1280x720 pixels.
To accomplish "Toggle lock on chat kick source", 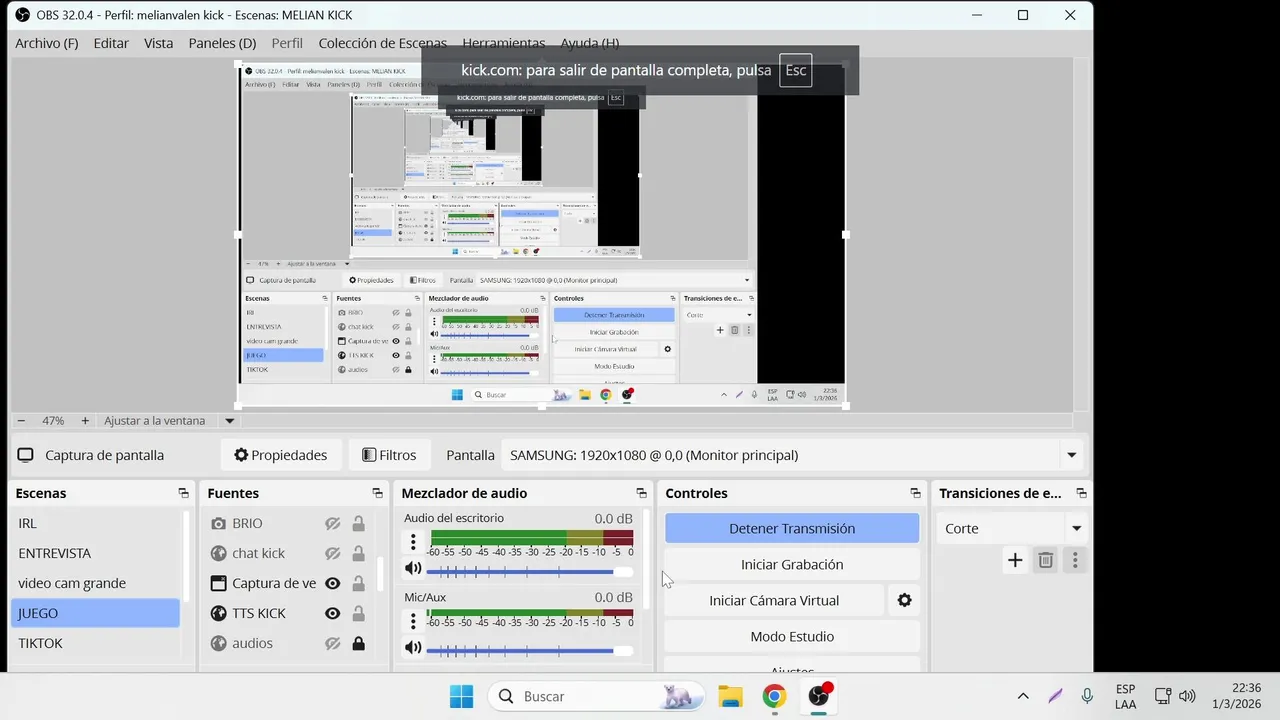I will pos(358,553).
